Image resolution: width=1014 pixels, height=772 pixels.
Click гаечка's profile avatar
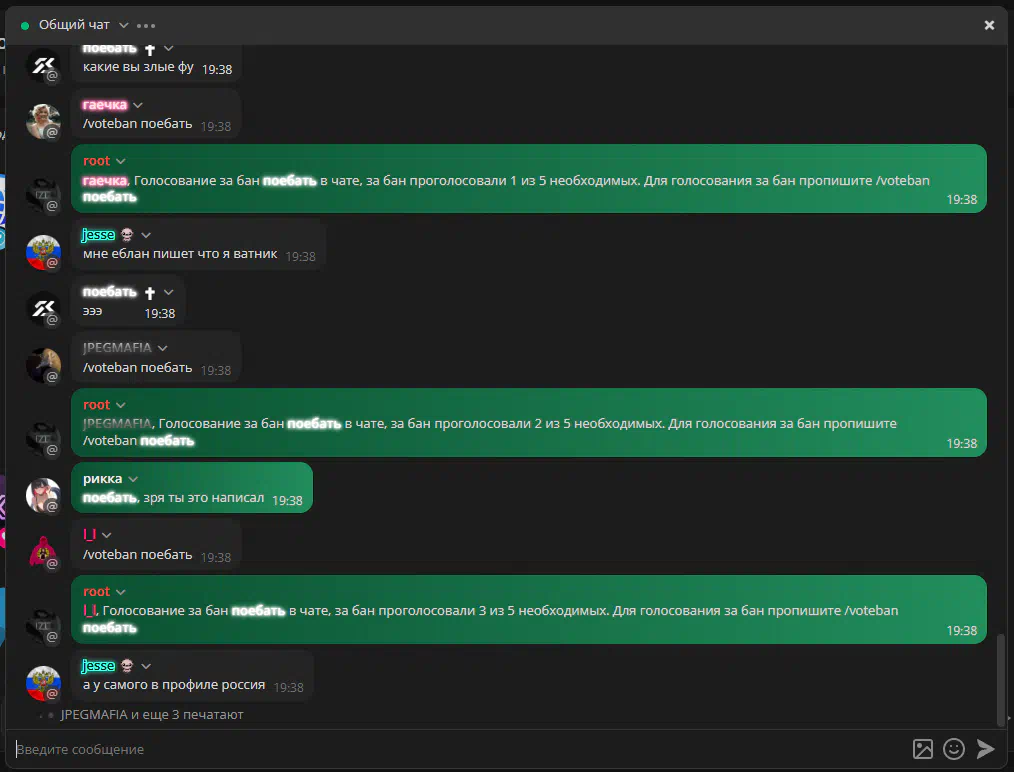point(43,121)
